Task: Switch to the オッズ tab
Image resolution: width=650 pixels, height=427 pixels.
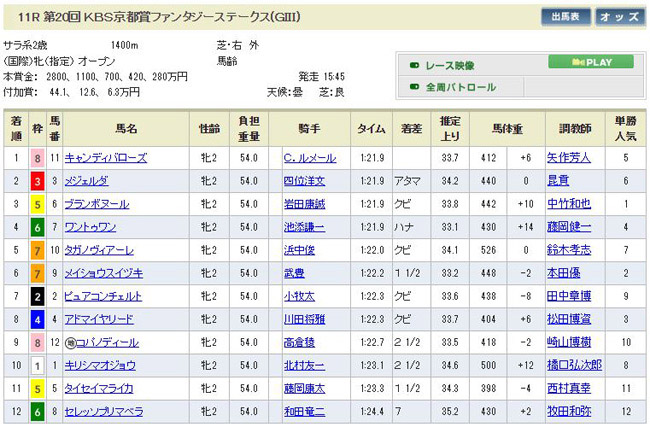Action: point(620,17)
